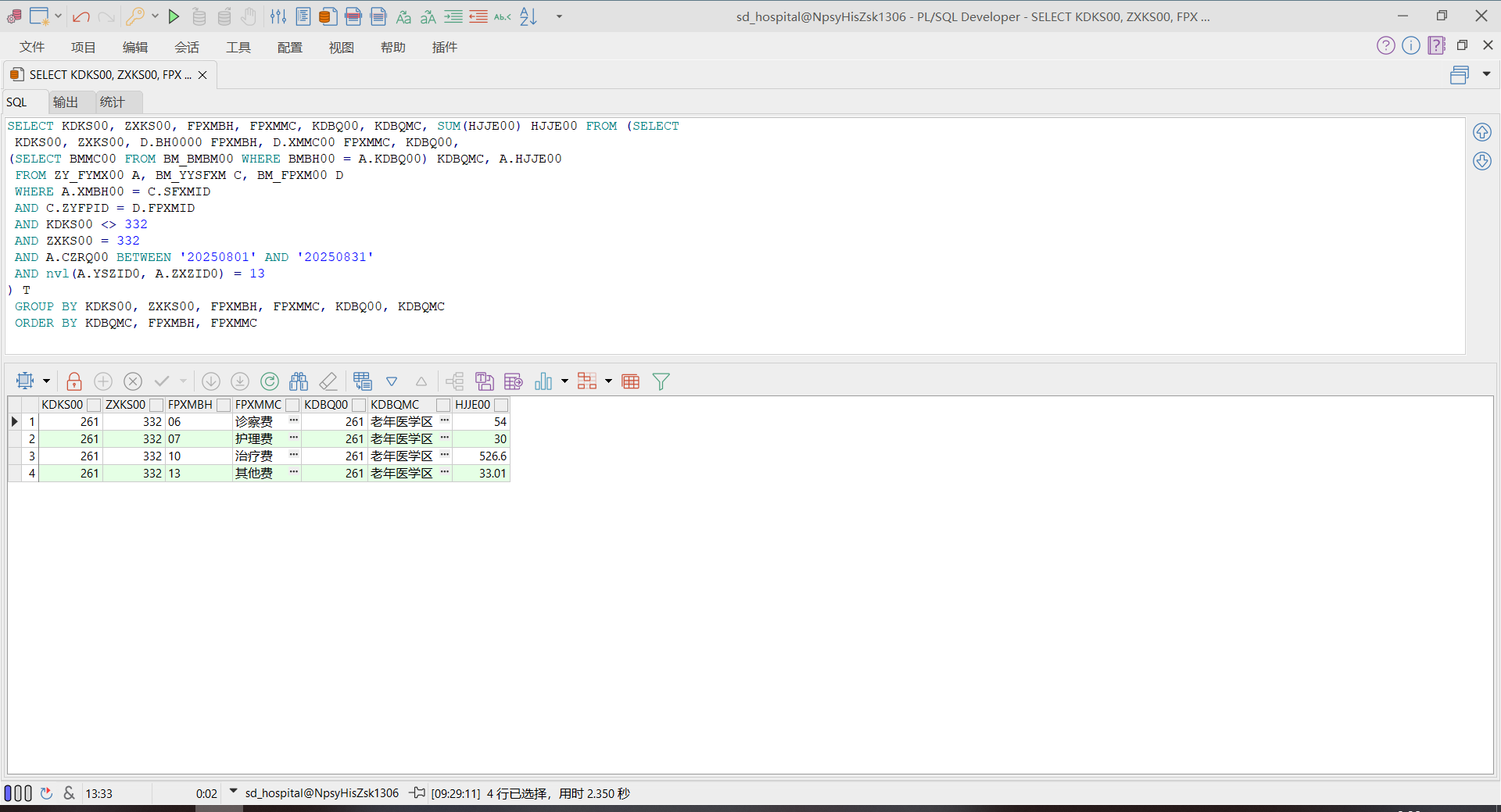Click the funnel filter icon in results toolbar
Viewport: 1501px width, 812px height.
click(661, 381)
